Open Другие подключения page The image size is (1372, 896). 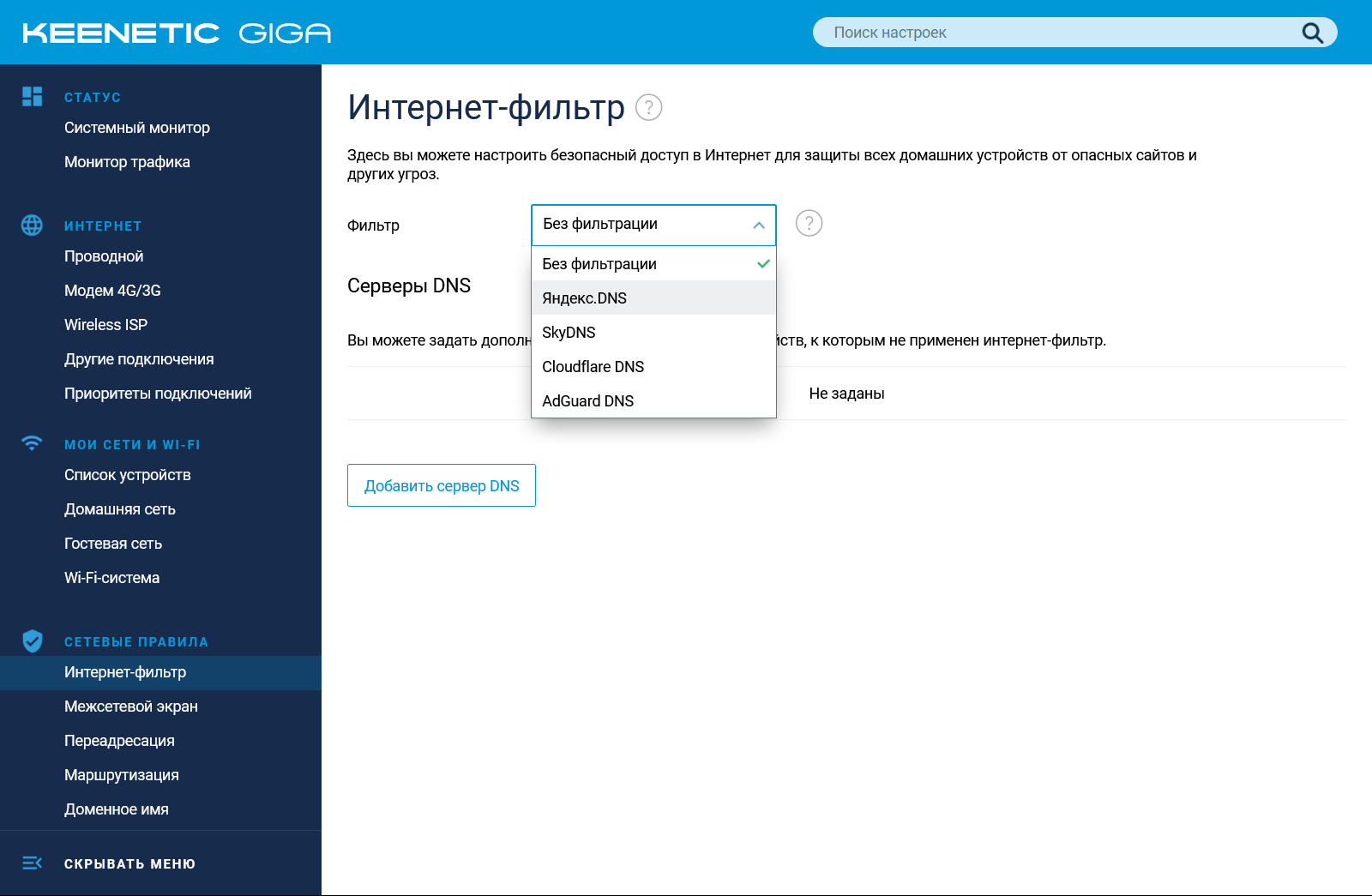(139, 359)
